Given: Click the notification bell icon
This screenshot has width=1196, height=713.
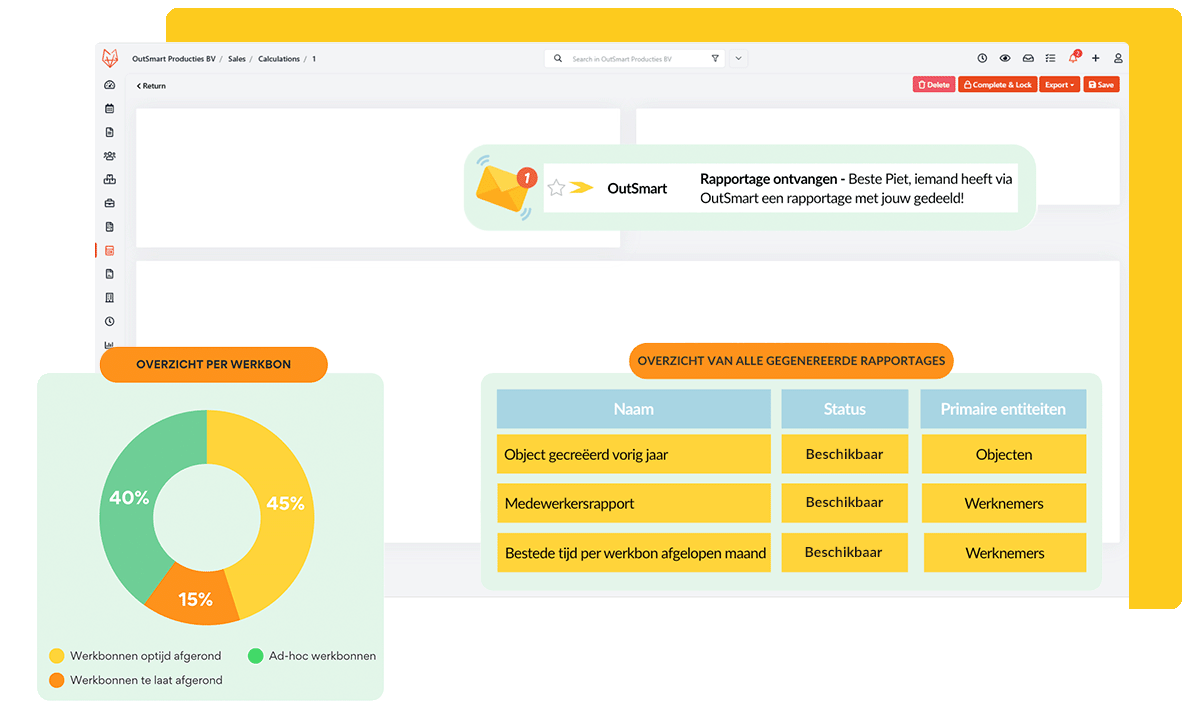Looking at the screenshot, I should pyautogui.click(x=1073, y=59).
